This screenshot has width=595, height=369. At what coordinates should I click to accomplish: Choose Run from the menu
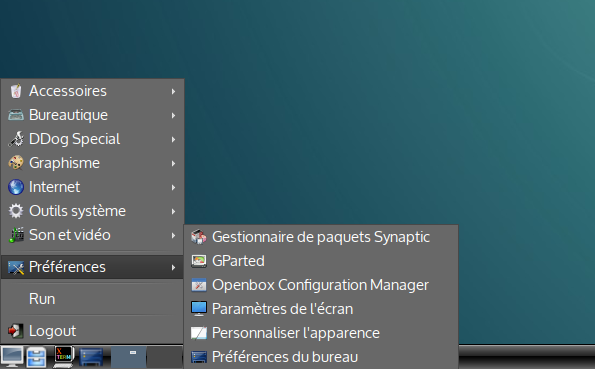click(92, 299)
